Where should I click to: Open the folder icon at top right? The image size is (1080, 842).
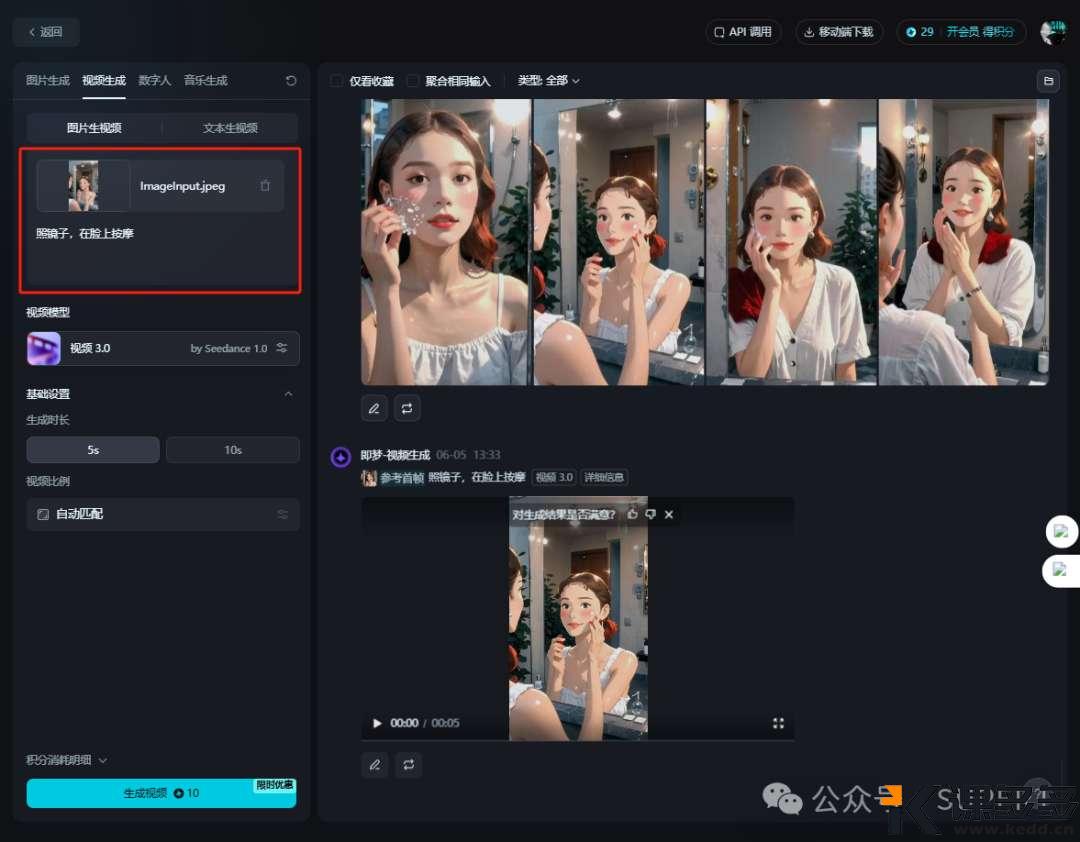click(x=1048, y=81)
